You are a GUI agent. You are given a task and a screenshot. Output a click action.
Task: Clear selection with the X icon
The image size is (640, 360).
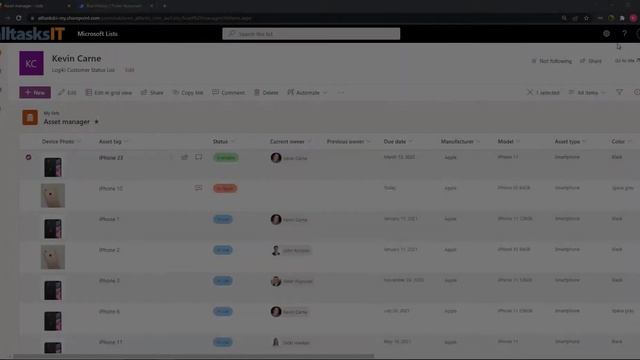pos(530,93)
